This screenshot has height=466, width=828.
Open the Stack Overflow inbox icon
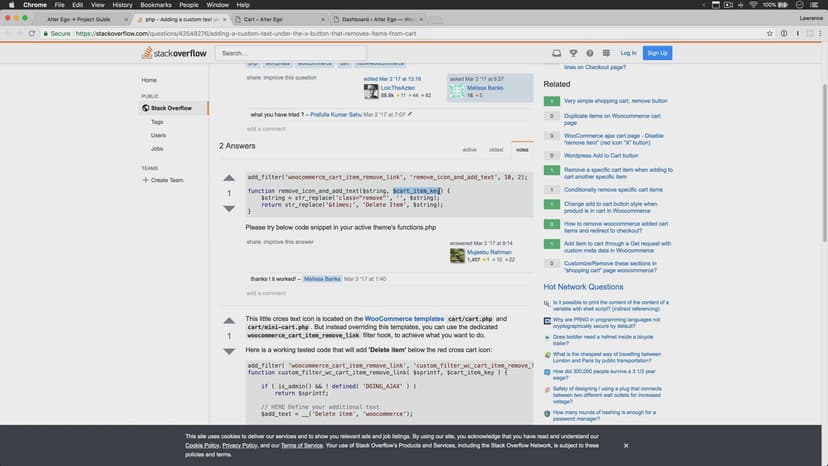[x=556, y=53]
